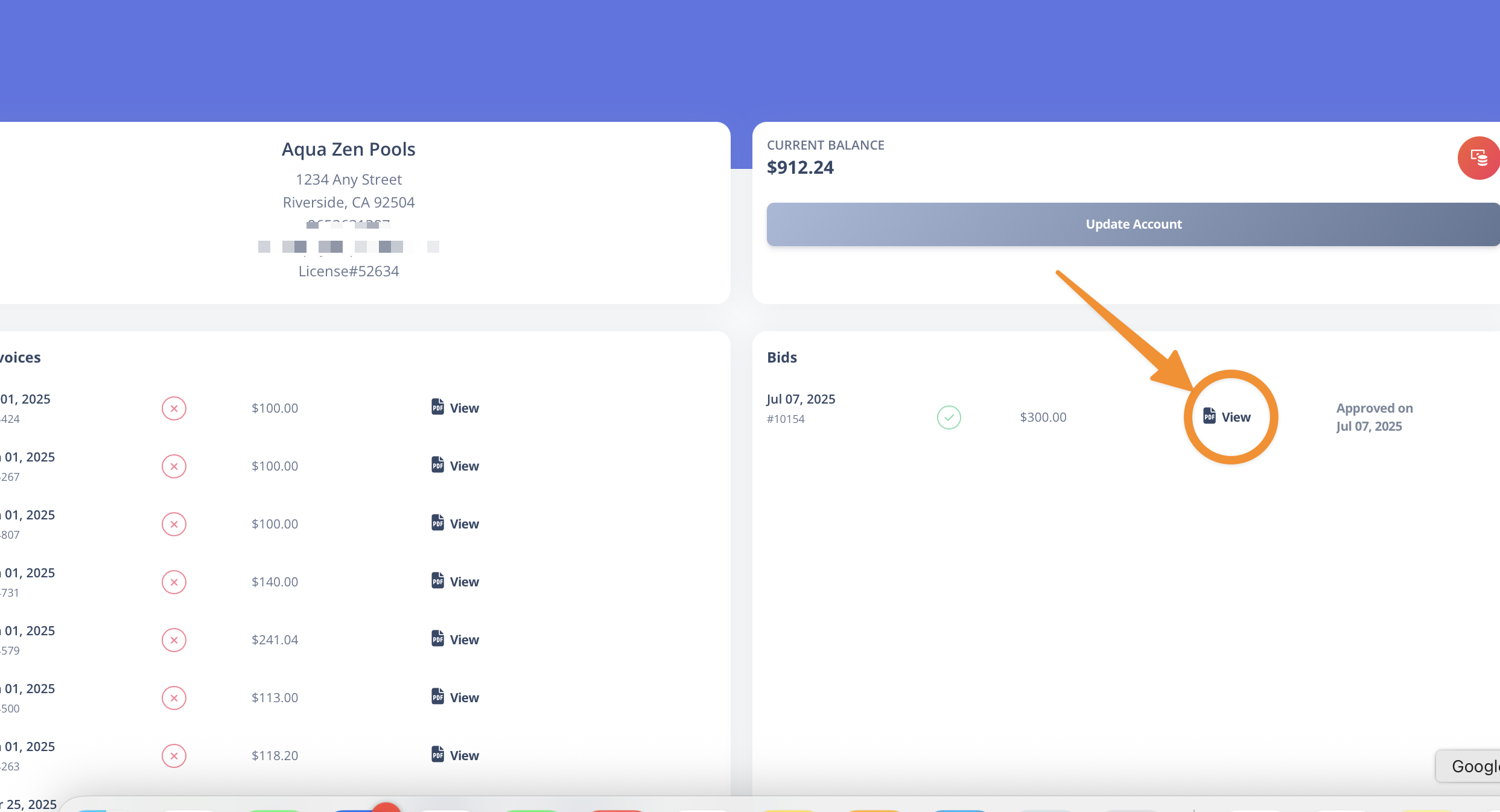The image size is (1500, 812).
Task: Click the View link on the second $100.00 invoice
Action: (456, 466)
